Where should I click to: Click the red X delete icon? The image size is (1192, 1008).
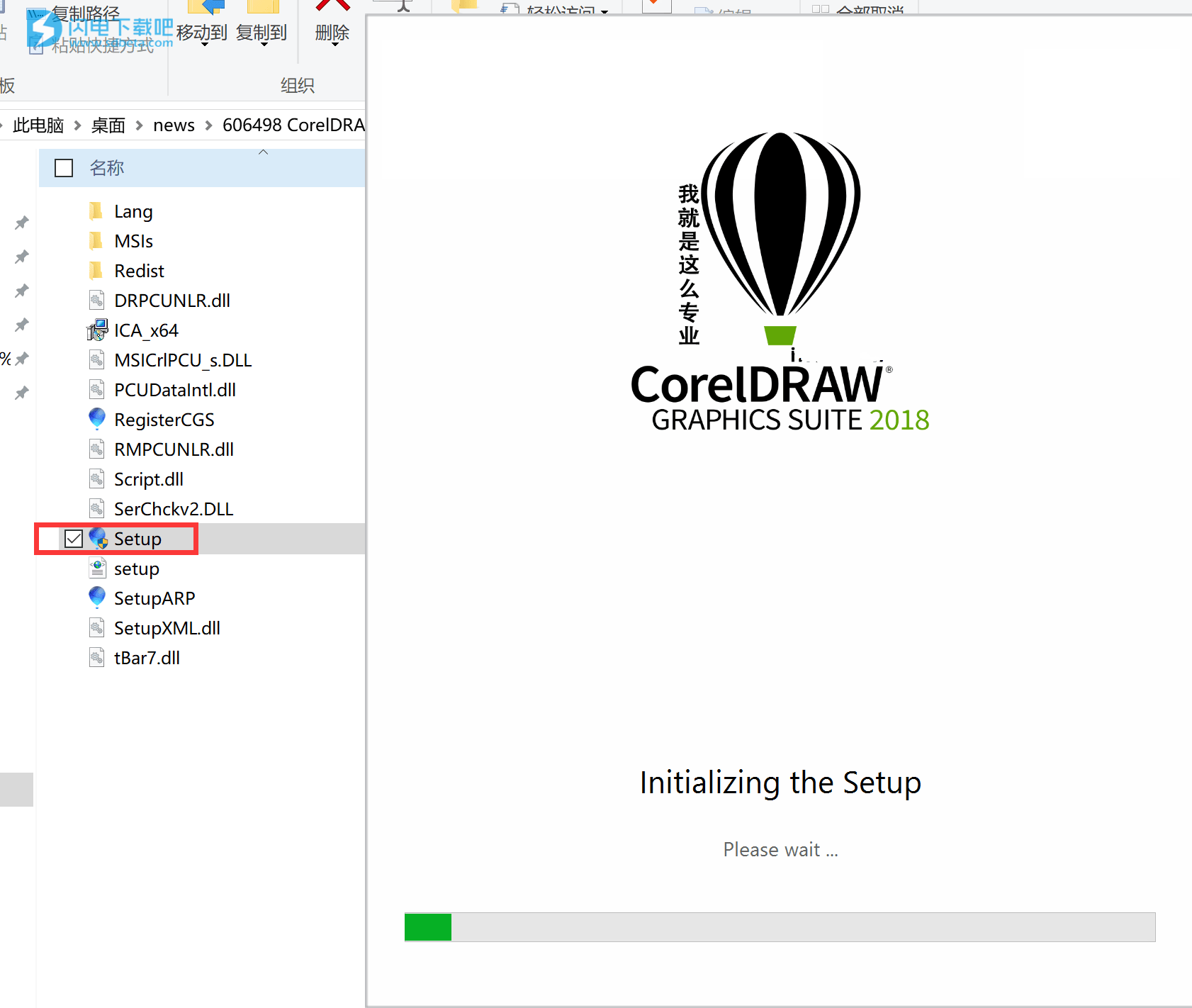pos(332,6)
